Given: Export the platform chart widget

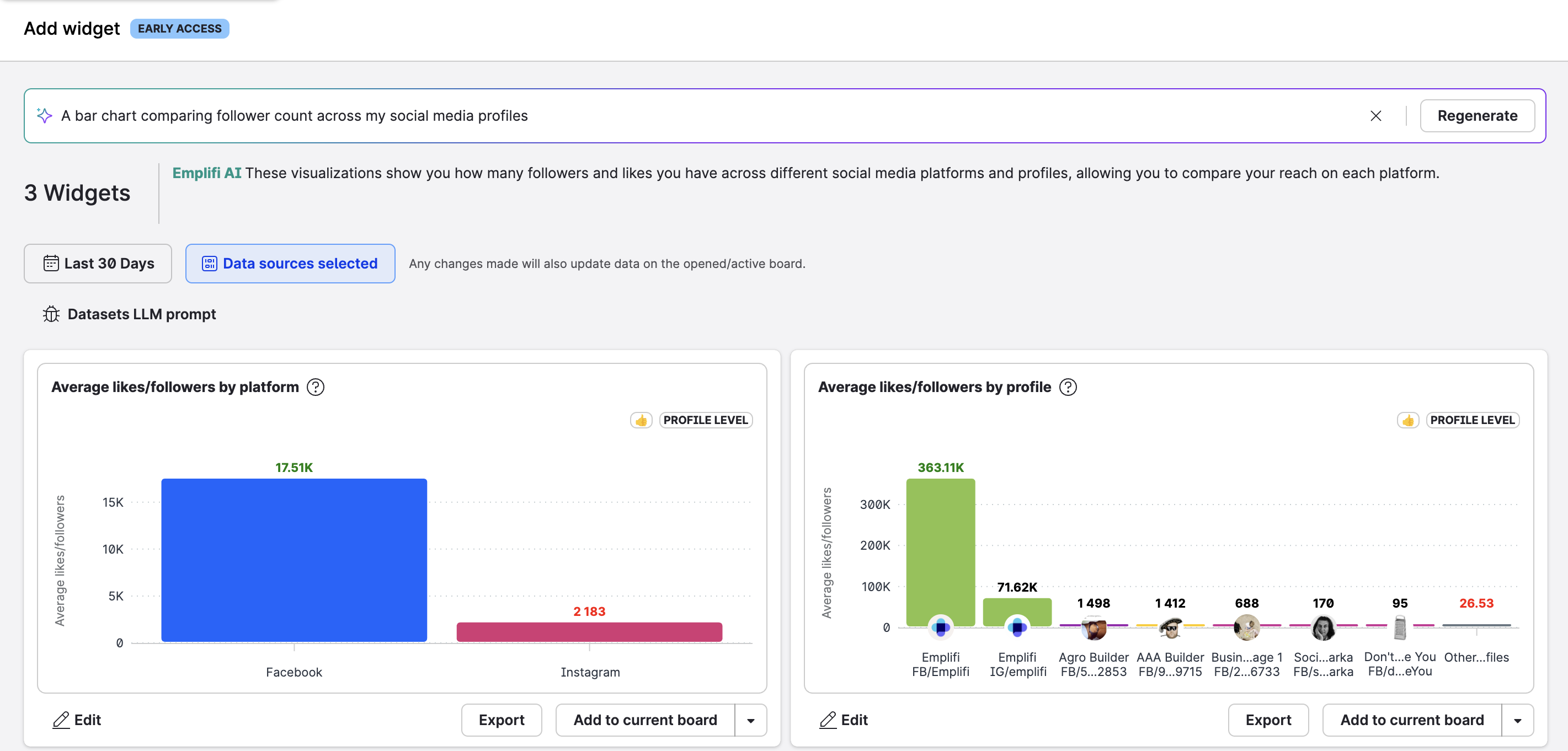Looking at the screenshot, I should tap(501, 720).
